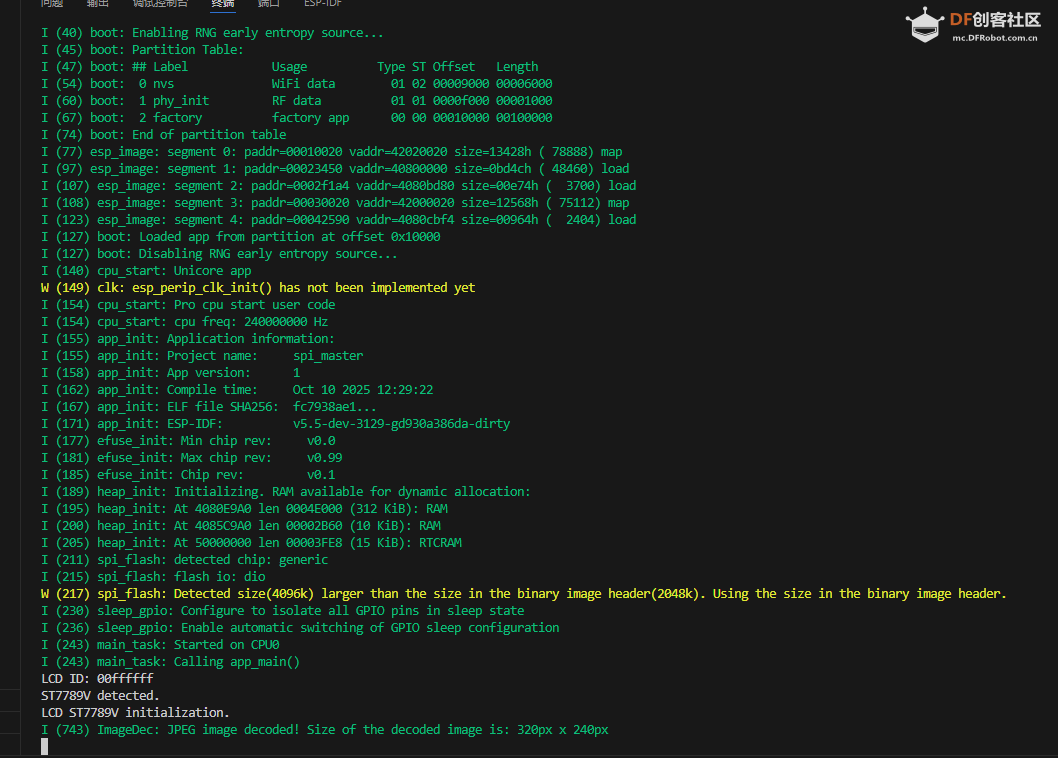
Task: Click the active 终端 (Terminal) tab
Action: tap(223, 3)
